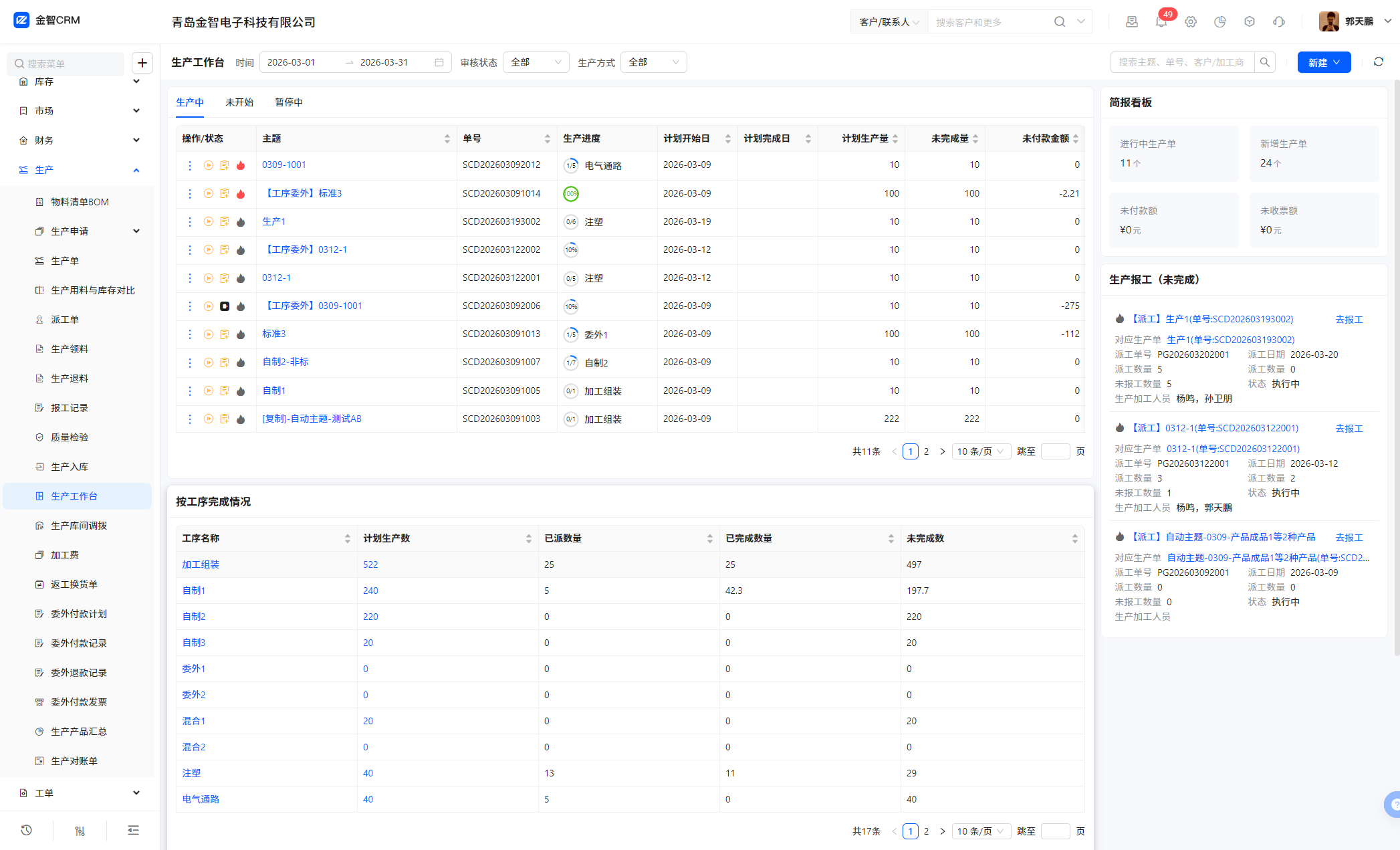1400x850 pixels.
Task: Click the progress circle of row 标准3
Action: point(571,334)
